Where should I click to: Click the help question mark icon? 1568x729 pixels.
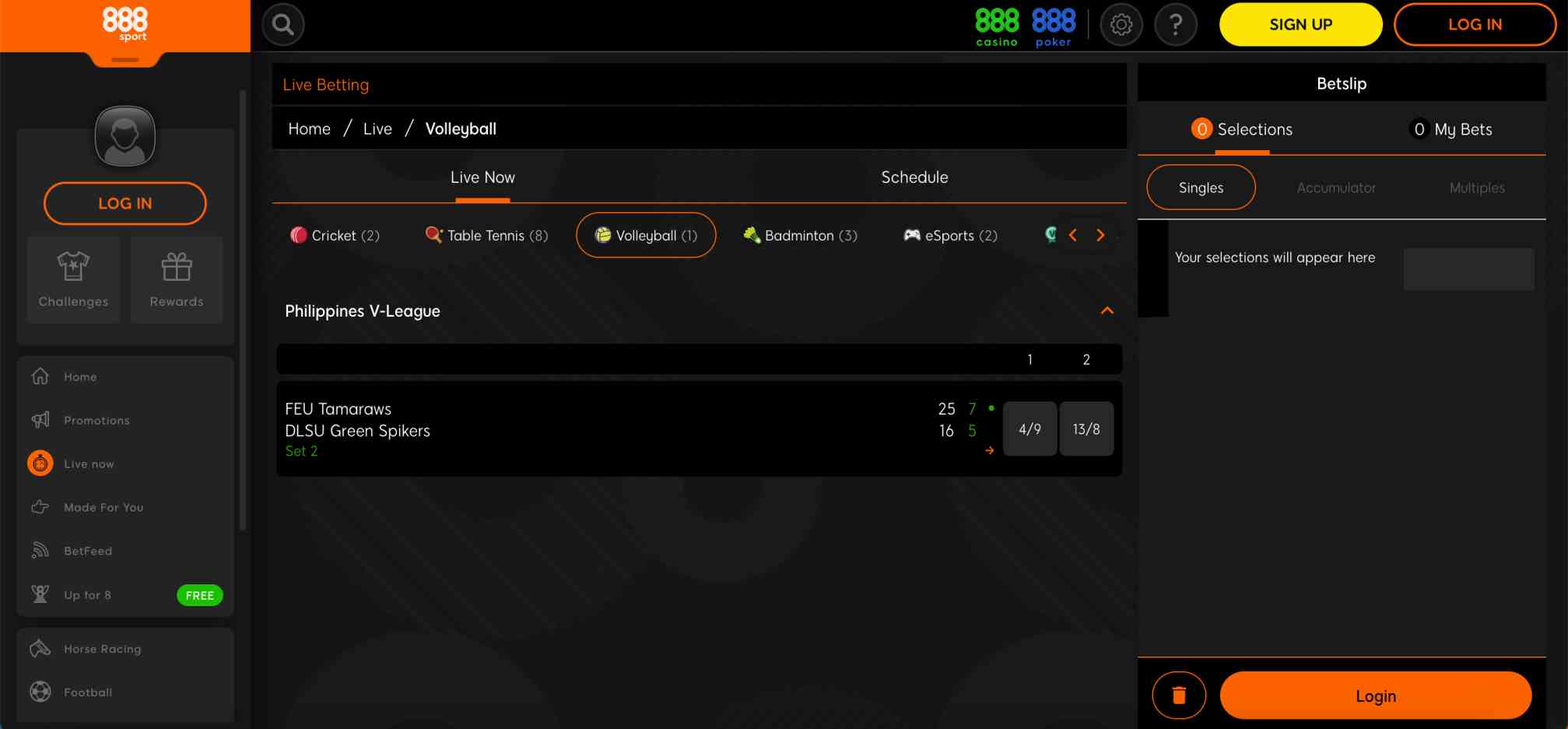[1176, 24]
